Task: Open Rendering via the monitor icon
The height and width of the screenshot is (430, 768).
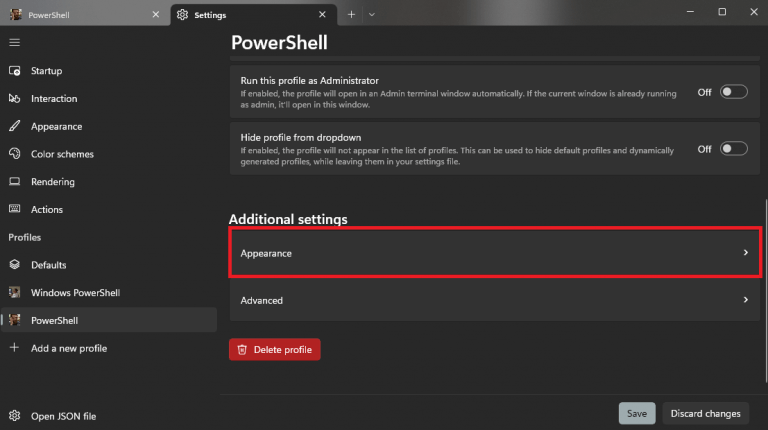Action: [x=15, y=182]
